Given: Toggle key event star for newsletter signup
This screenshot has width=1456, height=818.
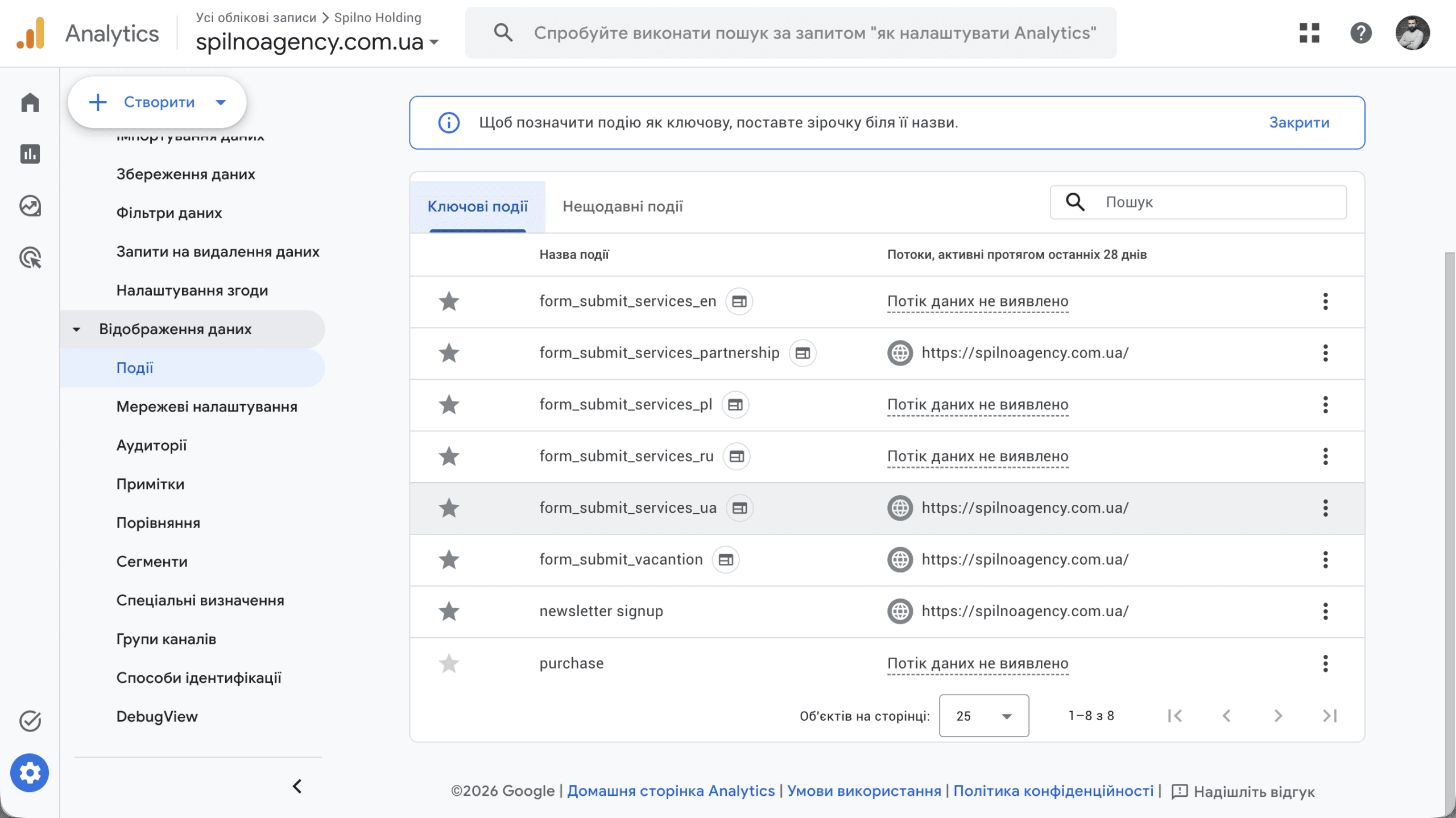Looking at the screenshot, I should [449, 612].
